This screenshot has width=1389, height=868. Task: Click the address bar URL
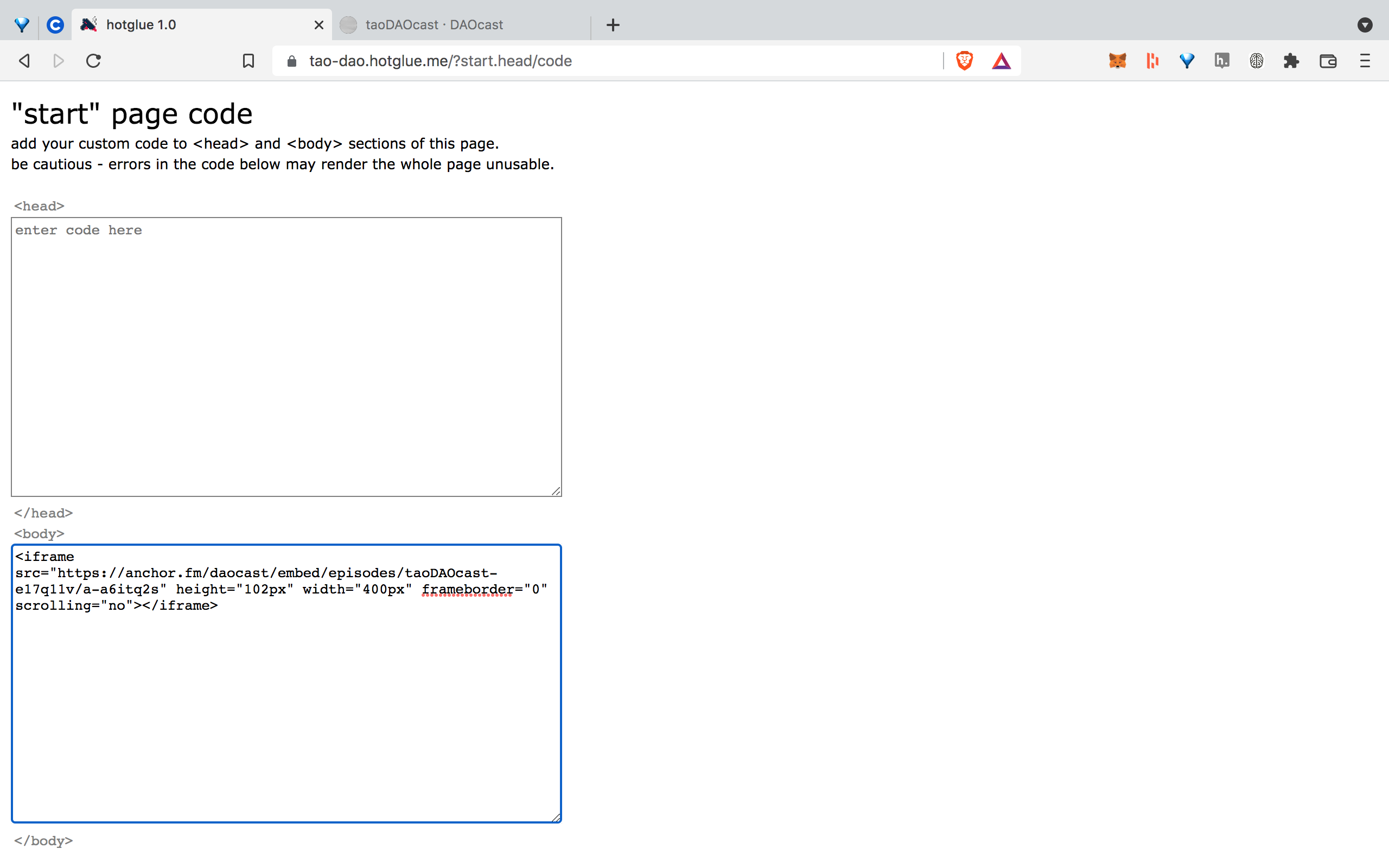tap(440, 61)
